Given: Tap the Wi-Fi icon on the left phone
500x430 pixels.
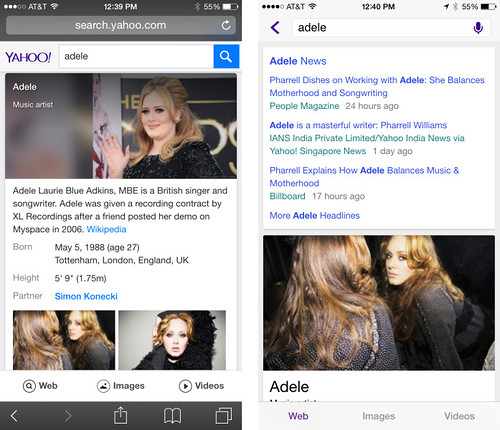Looking at the screenshot, I should [54, 6].
